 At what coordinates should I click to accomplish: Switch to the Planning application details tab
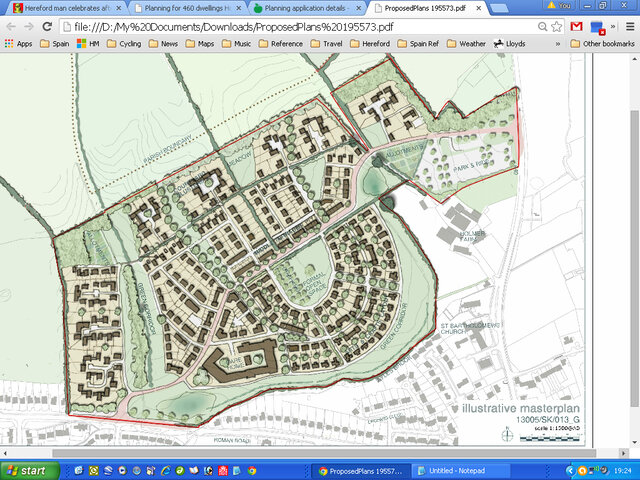tap(302, 8)
